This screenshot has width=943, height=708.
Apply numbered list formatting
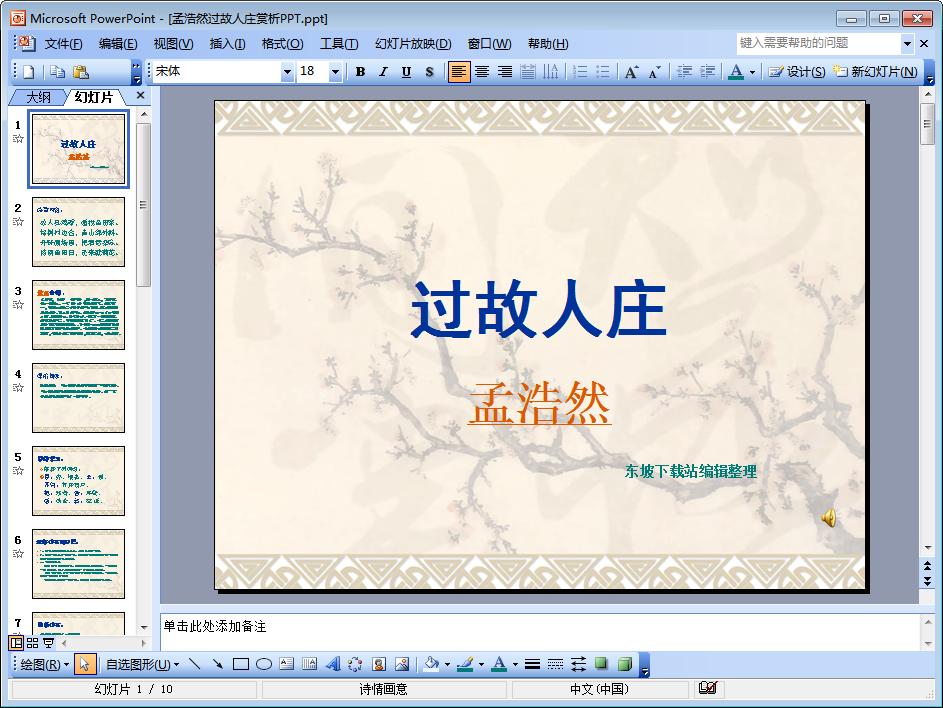[x=580, y=72]
